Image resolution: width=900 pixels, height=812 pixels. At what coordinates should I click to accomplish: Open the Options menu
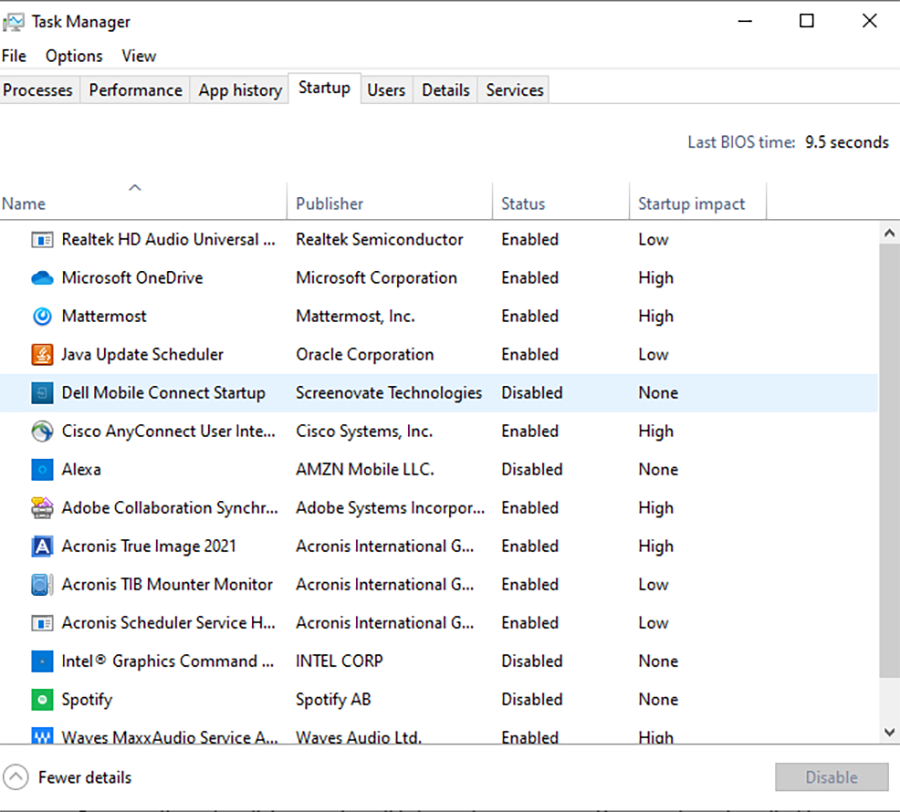point(74,56)
